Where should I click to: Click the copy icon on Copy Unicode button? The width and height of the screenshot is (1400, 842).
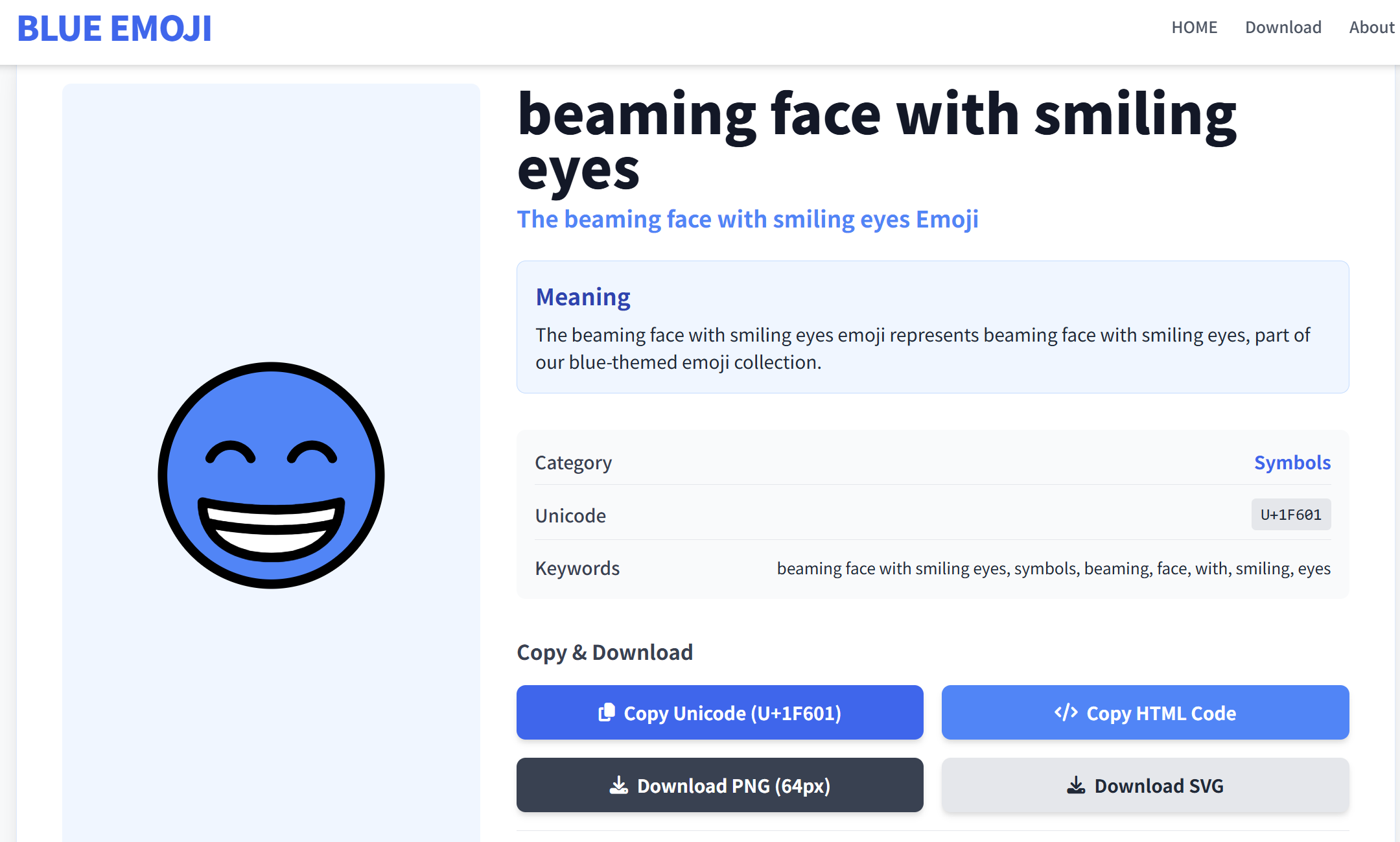(x=606, y=712)
